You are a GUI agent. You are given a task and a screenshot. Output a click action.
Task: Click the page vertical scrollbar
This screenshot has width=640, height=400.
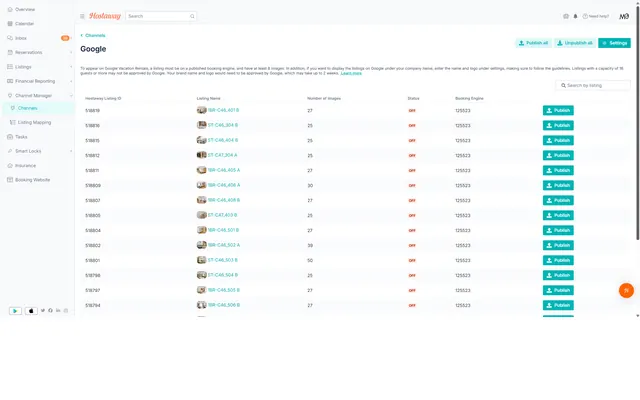click(638, 122)
